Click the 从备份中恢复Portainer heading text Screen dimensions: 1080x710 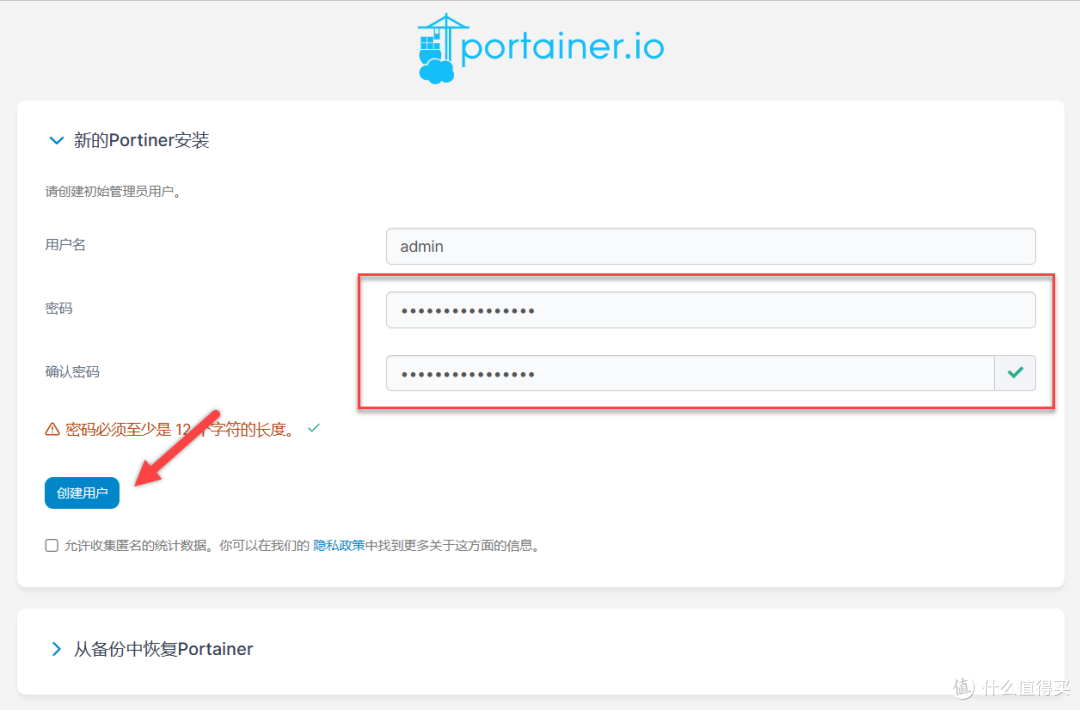(163, 649)
